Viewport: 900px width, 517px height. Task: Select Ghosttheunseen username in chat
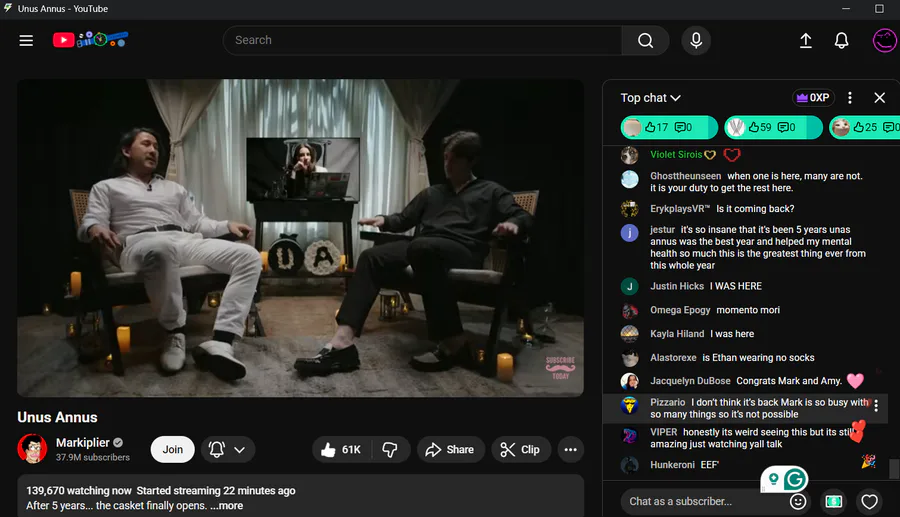click(685, 176)
